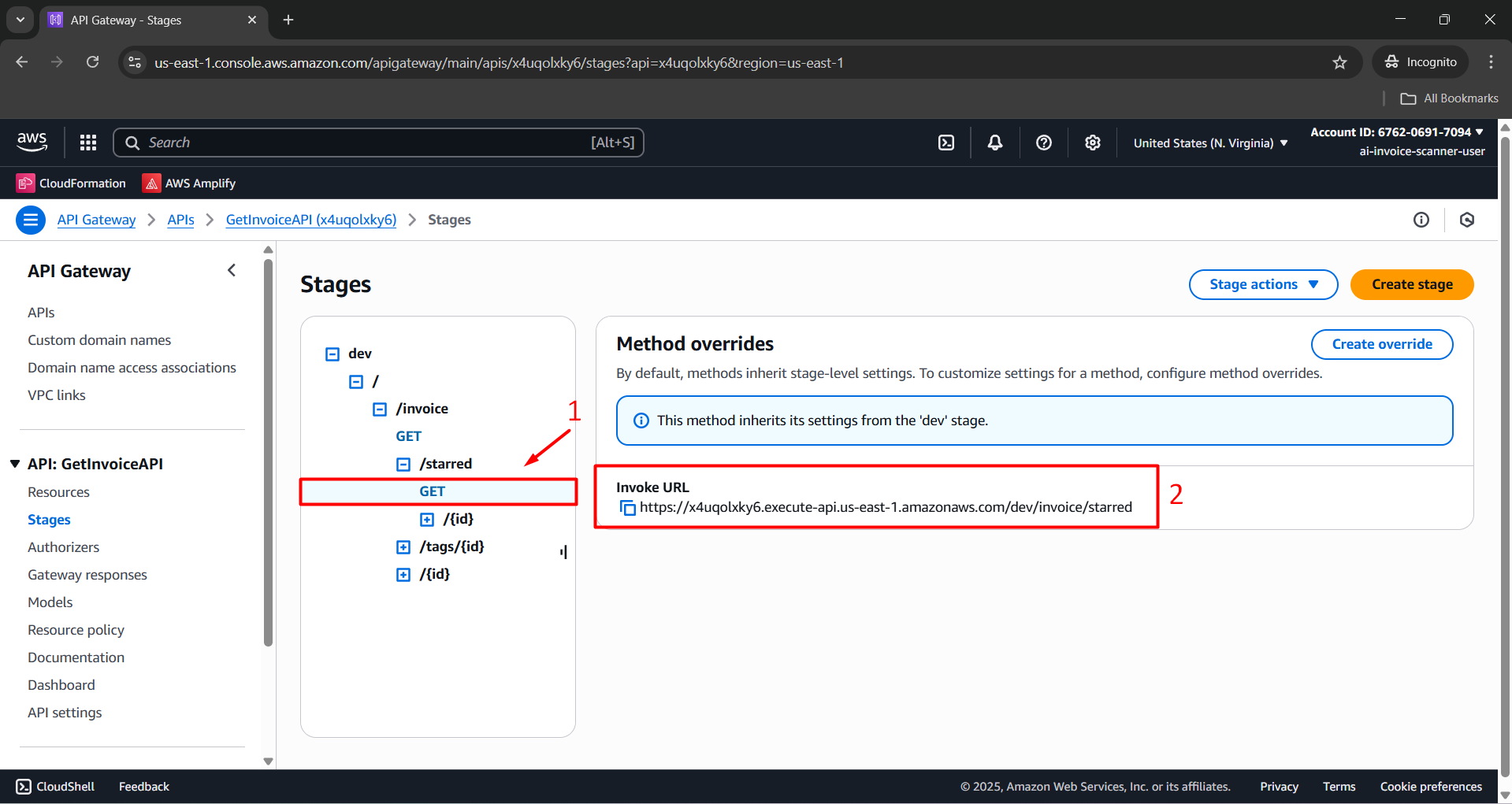Click the Create stage button

click(x=1411, y=284)
